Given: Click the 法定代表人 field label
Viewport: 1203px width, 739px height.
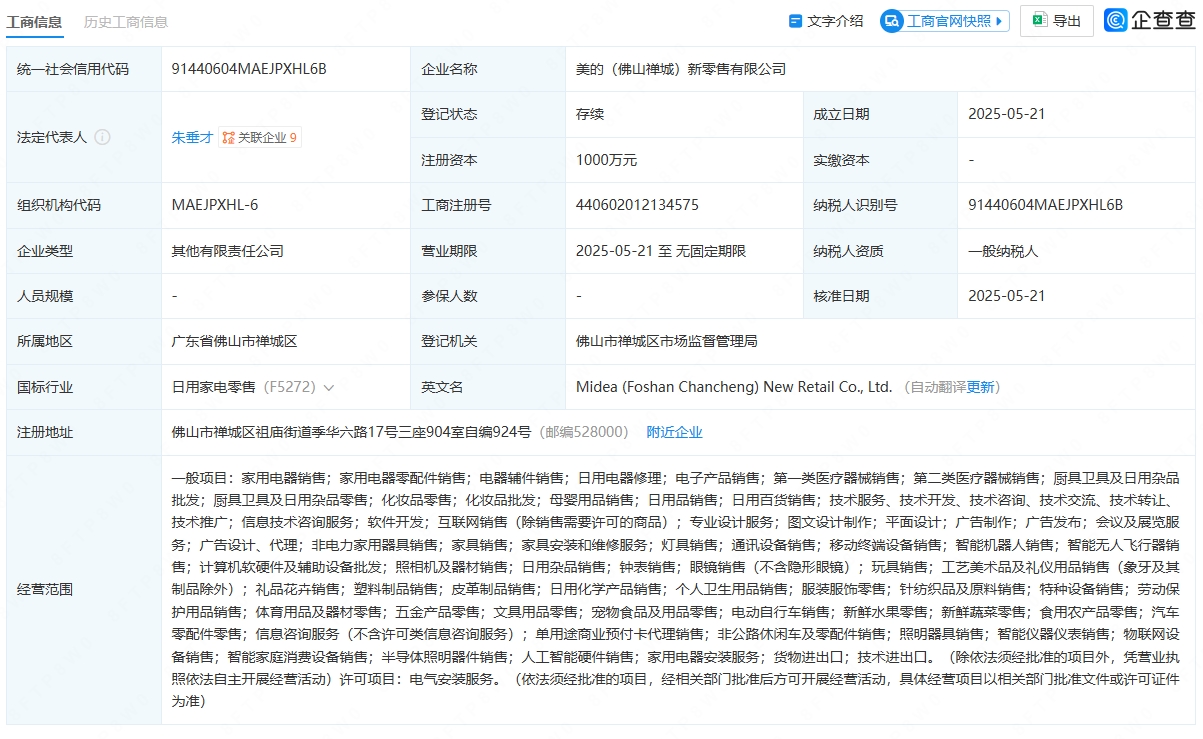Looking at the screenshot, I should coord(52,137).
